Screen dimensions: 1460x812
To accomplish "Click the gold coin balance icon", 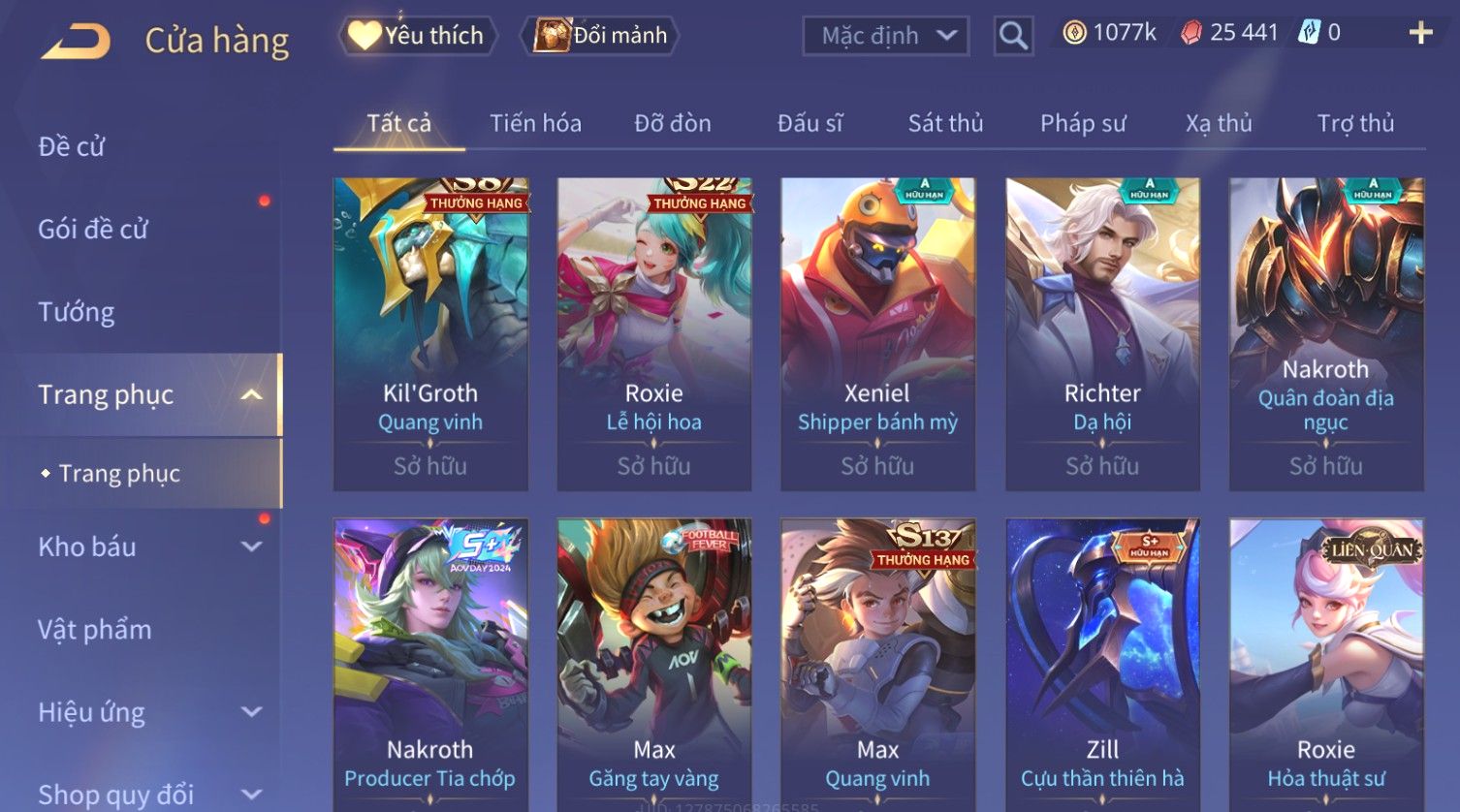I will [1074, 33].
